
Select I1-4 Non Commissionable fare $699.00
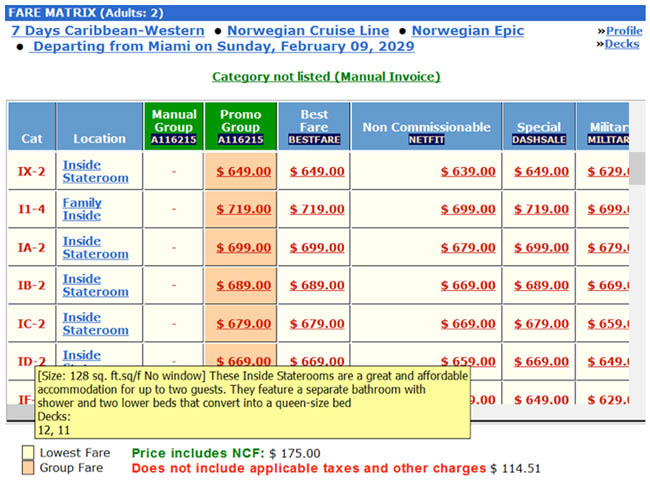tap(468, 209)
